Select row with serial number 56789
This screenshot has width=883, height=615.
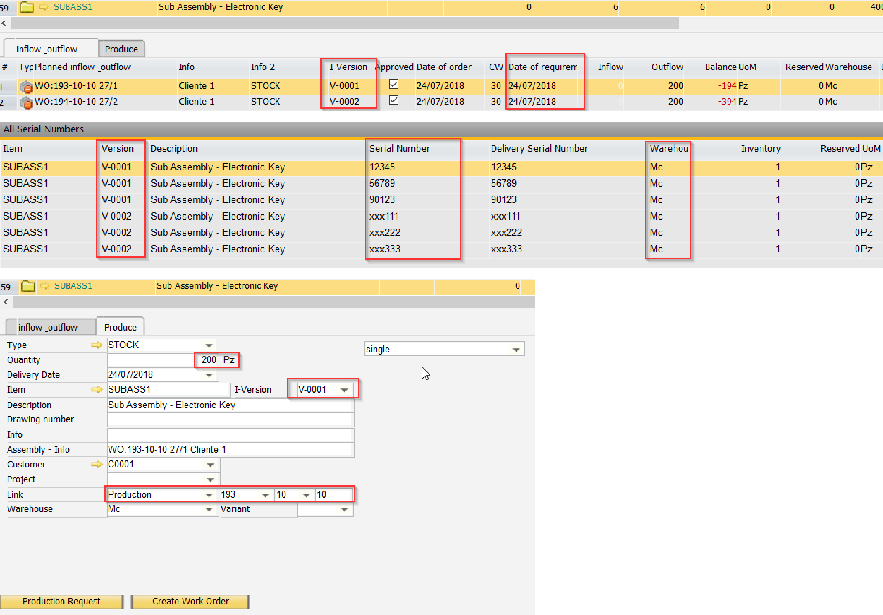pyautogui.click(x=442, y=184)
